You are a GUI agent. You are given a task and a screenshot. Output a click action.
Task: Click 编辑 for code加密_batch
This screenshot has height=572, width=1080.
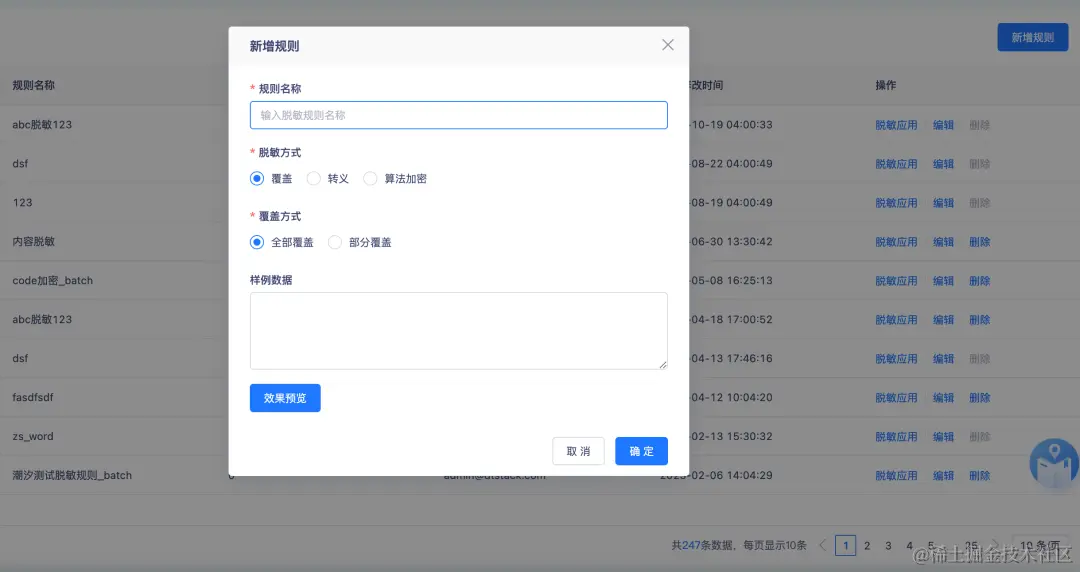(943, 280)
